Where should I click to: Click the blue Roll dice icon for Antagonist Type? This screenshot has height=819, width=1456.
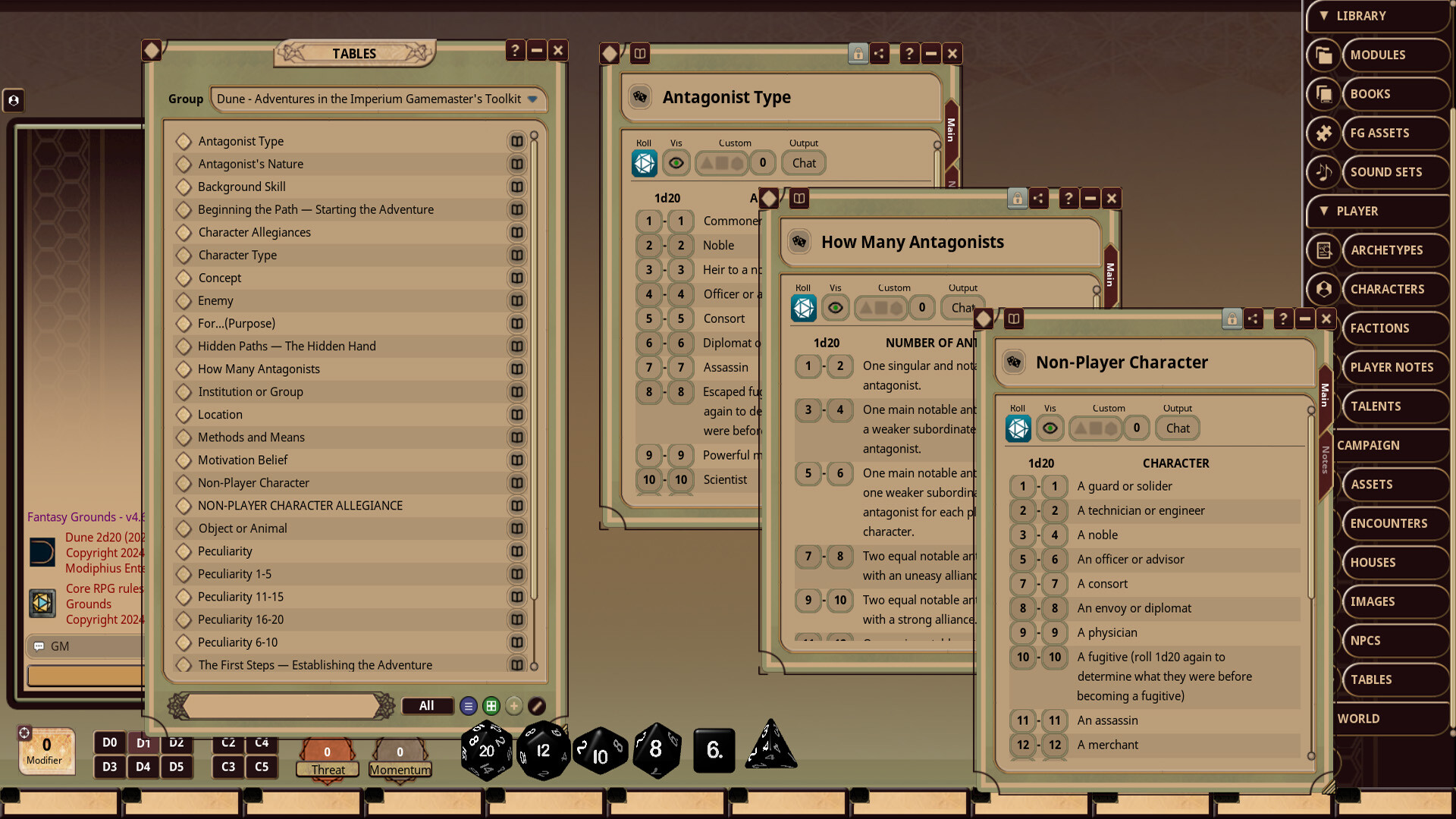(x=644, y=162)
